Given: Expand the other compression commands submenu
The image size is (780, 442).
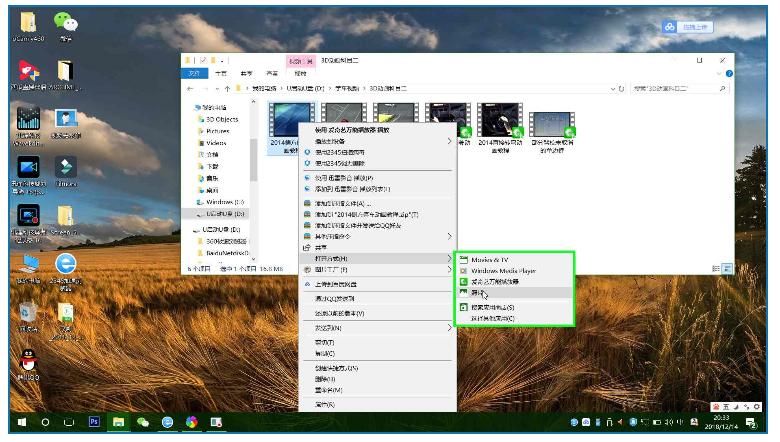Looking at the screenshot, I should (x=449, y=236).
